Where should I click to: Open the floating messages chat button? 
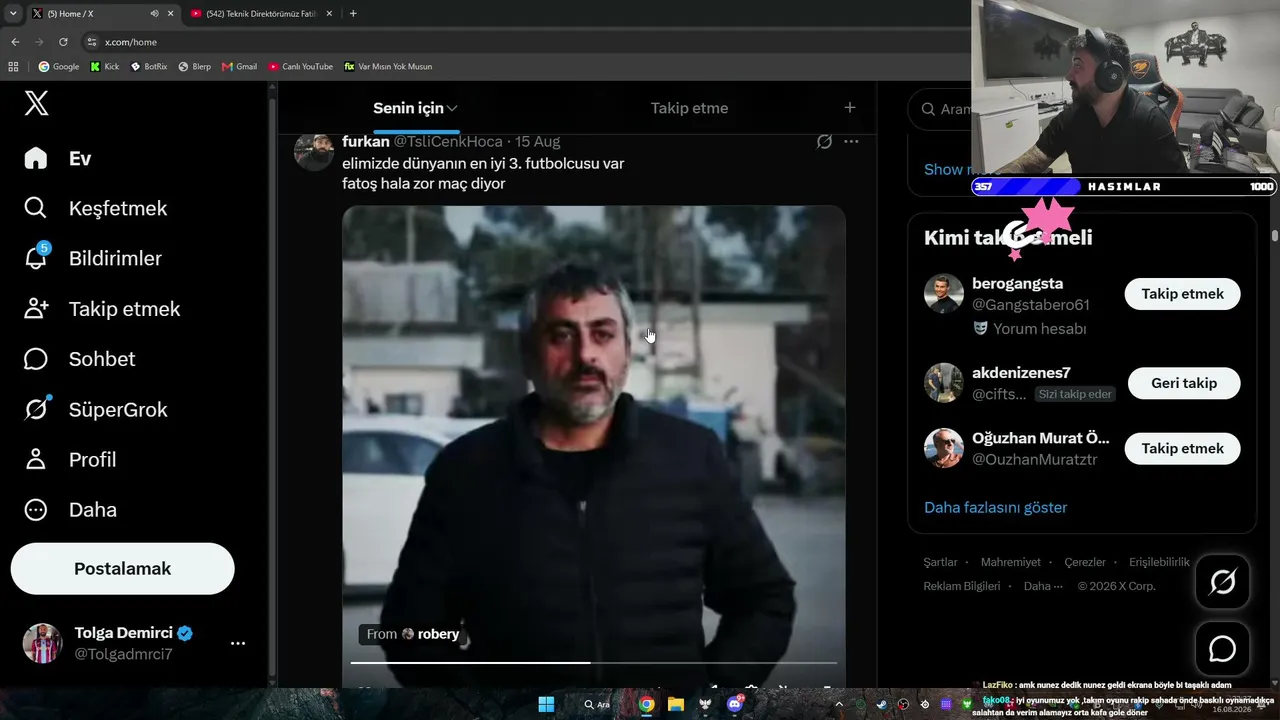point(1222,649)
